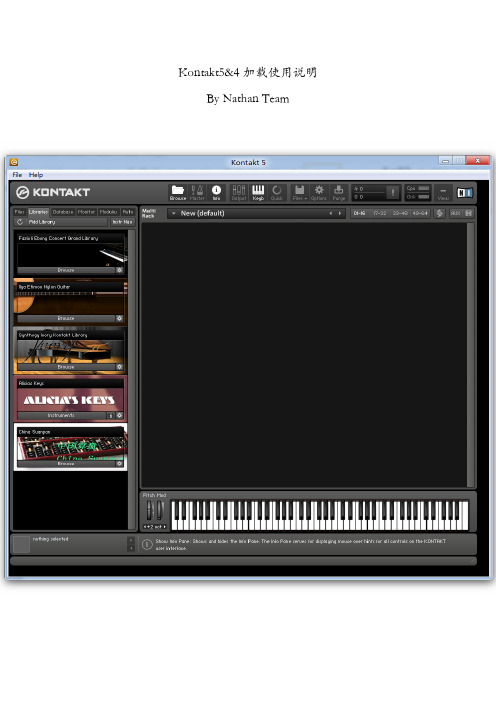The height and width of the screenshot is (702, 496).
Task: Open the File menu
Action: (17, 175)
